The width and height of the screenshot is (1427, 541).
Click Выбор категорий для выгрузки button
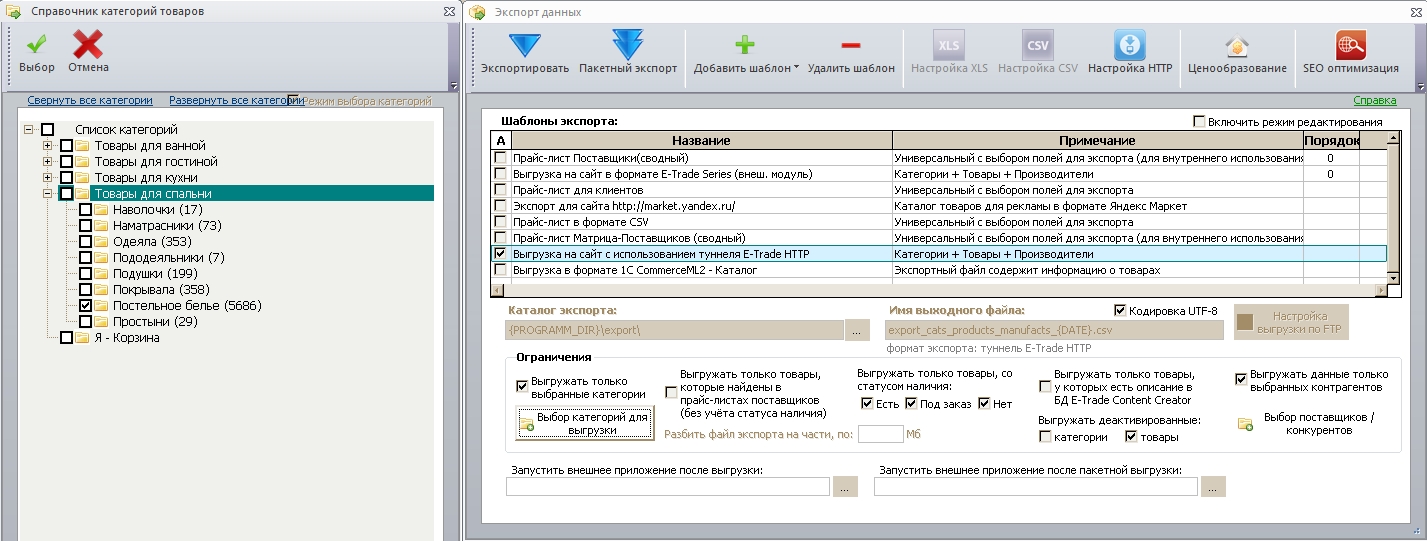tap(586, 423)
